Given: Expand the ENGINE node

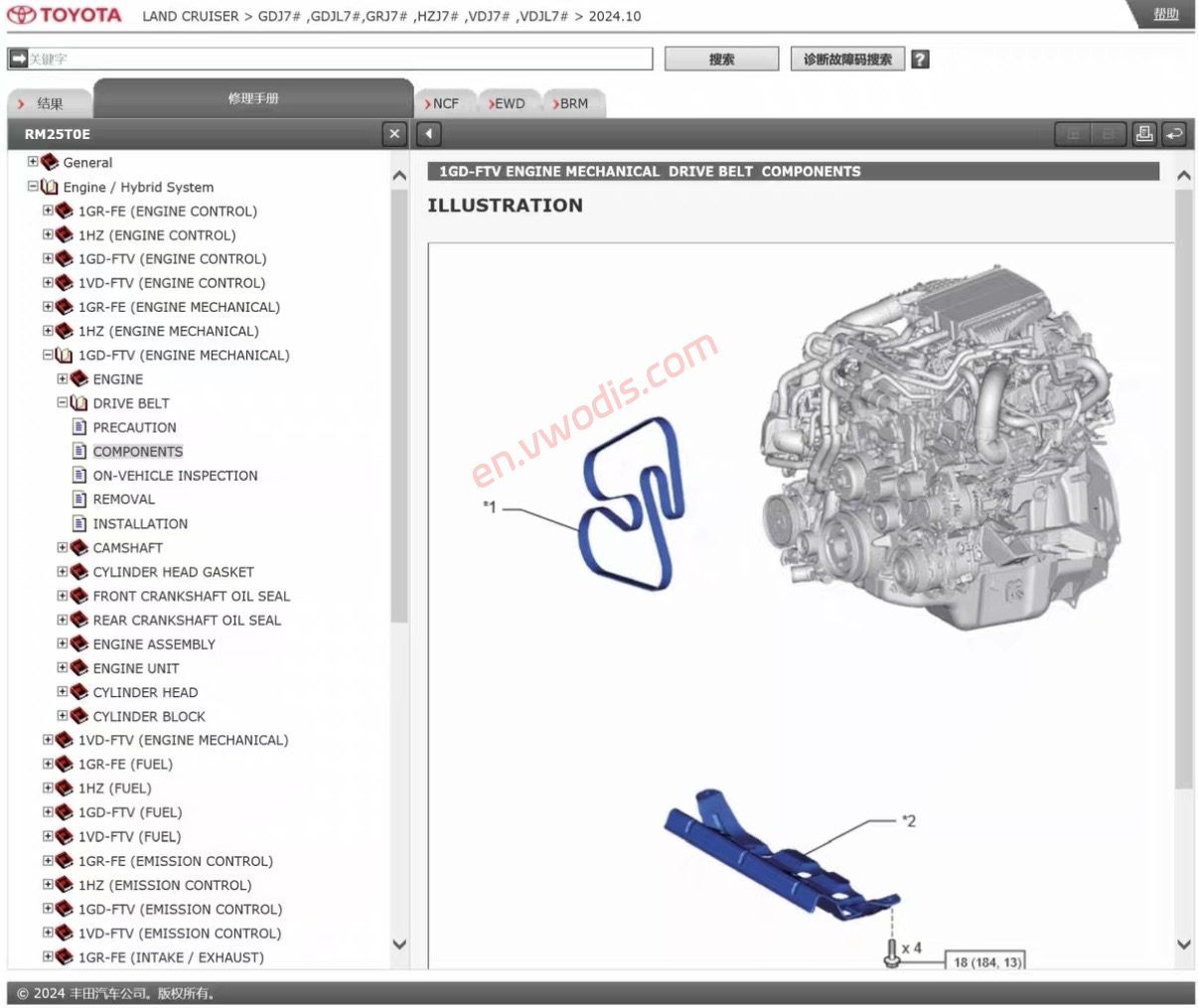Looking at the screenshot, I should (63, 378).
